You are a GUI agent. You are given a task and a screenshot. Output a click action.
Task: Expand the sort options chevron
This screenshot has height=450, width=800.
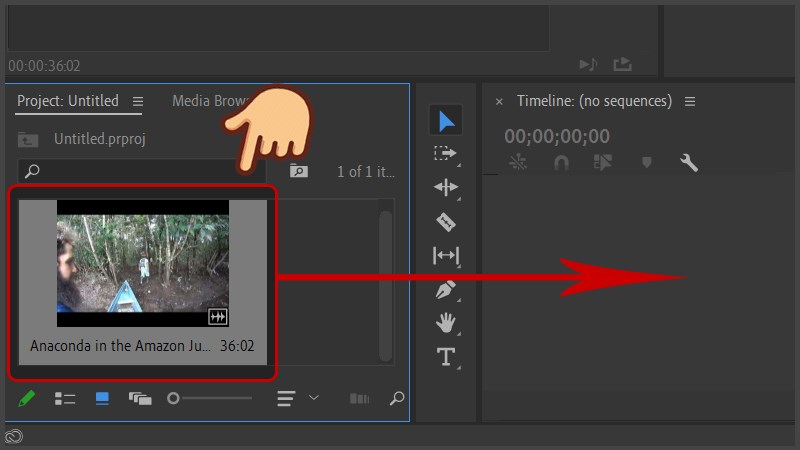314,397
